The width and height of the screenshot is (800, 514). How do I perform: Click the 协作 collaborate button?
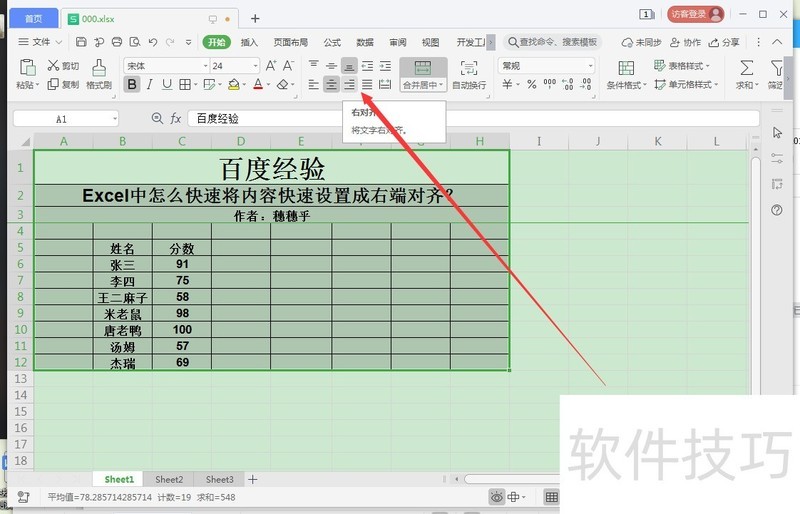click(685, 42)
